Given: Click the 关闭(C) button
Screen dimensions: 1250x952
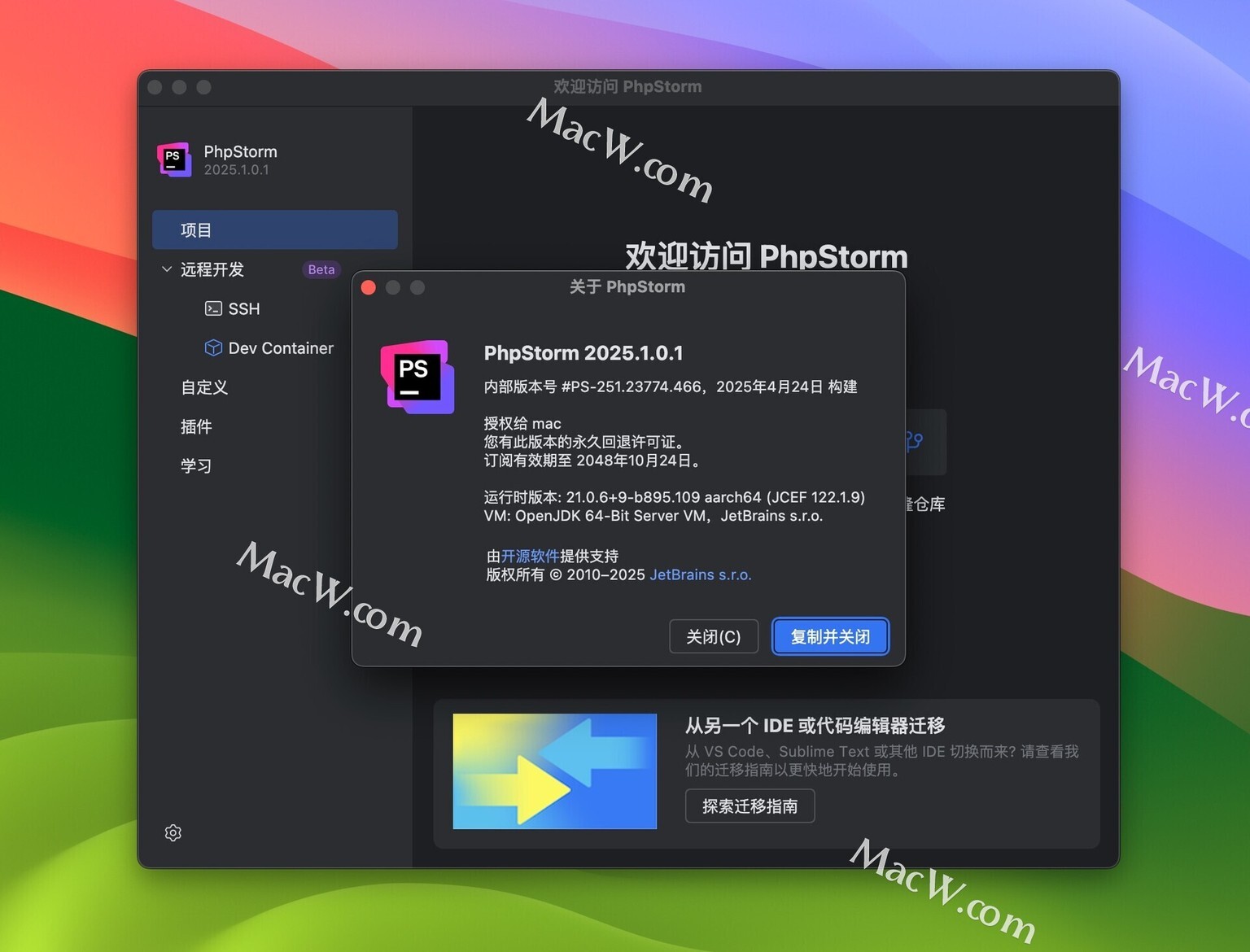Looking at the screenshot, I should click(714, 636).
